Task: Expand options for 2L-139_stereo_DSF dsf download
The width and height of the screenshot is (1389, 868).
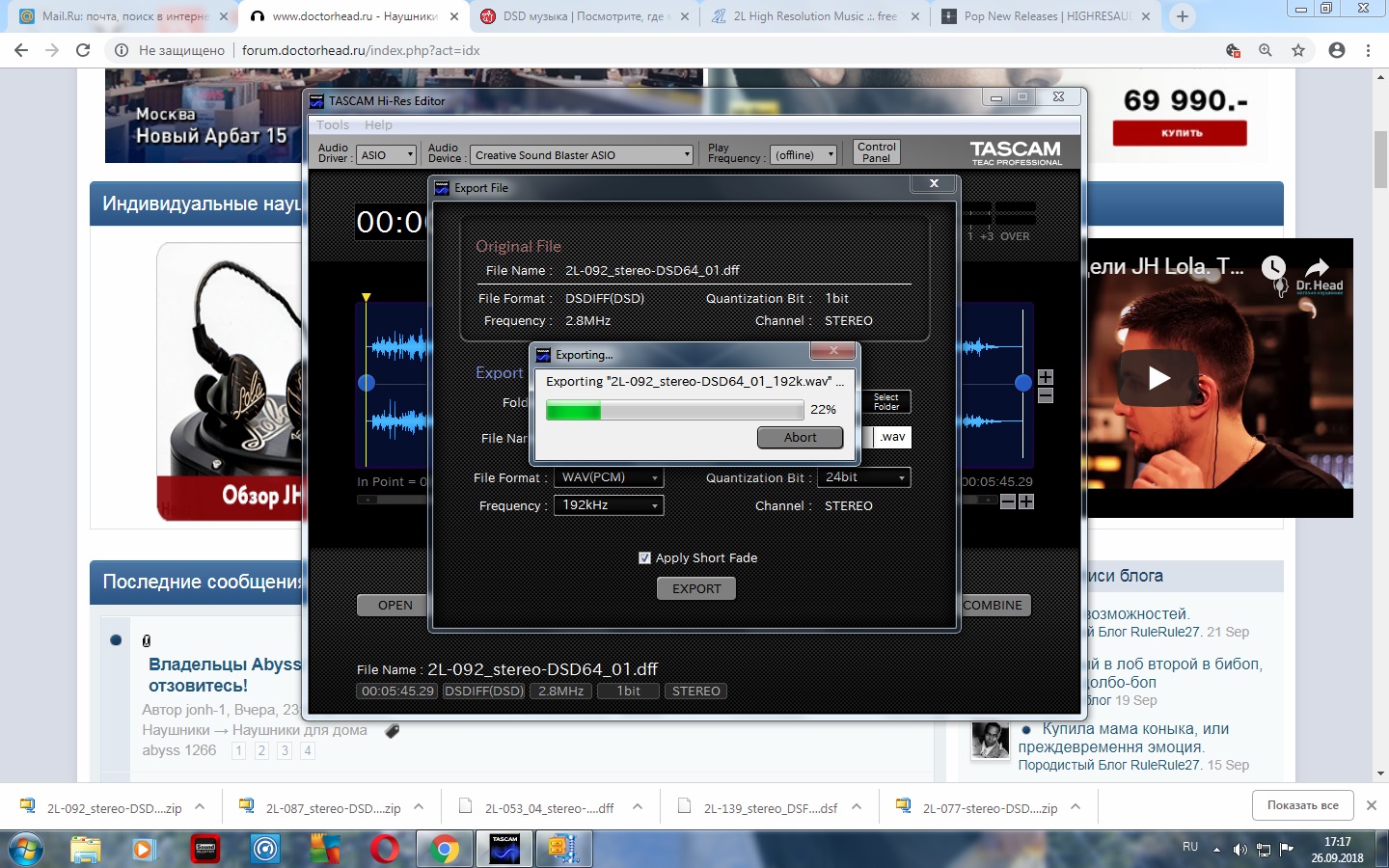Action: tap(857, 807)
